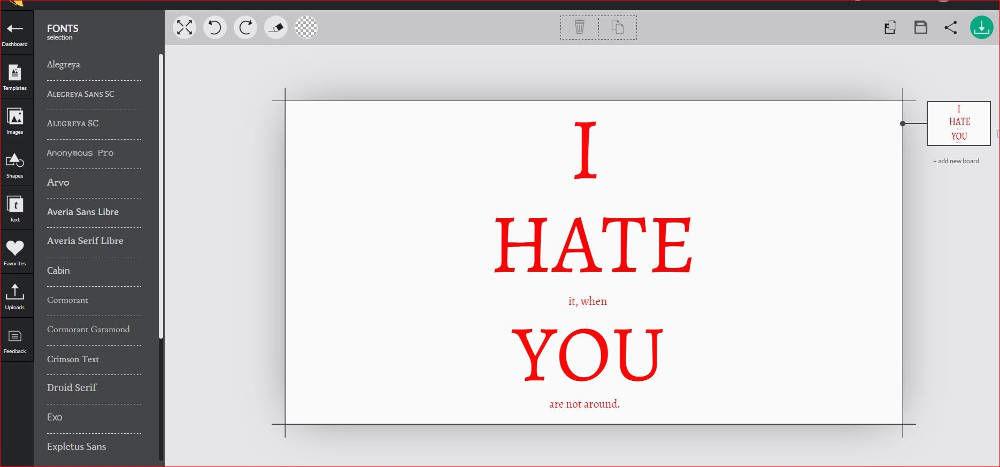
Task: Open the Uploads panel
Action: click(x=15, y=295)
